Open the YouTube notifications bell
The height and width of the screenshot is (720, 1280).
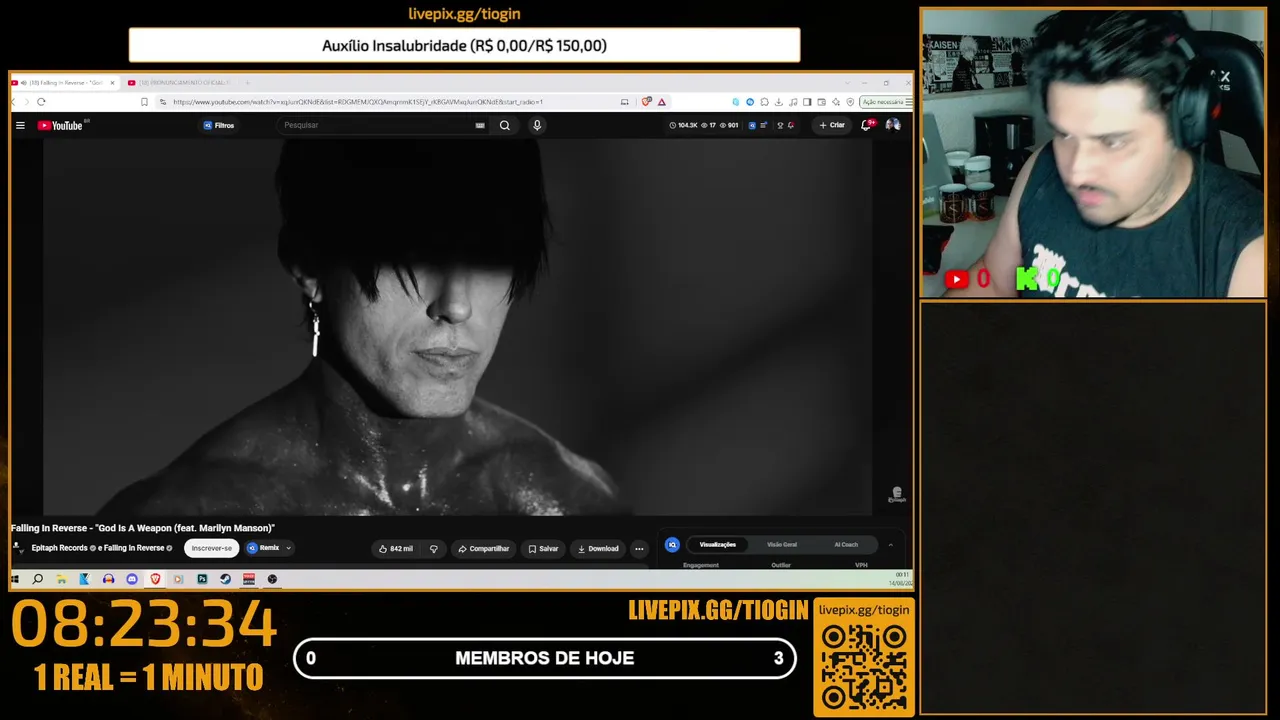[x=866, y=125]
